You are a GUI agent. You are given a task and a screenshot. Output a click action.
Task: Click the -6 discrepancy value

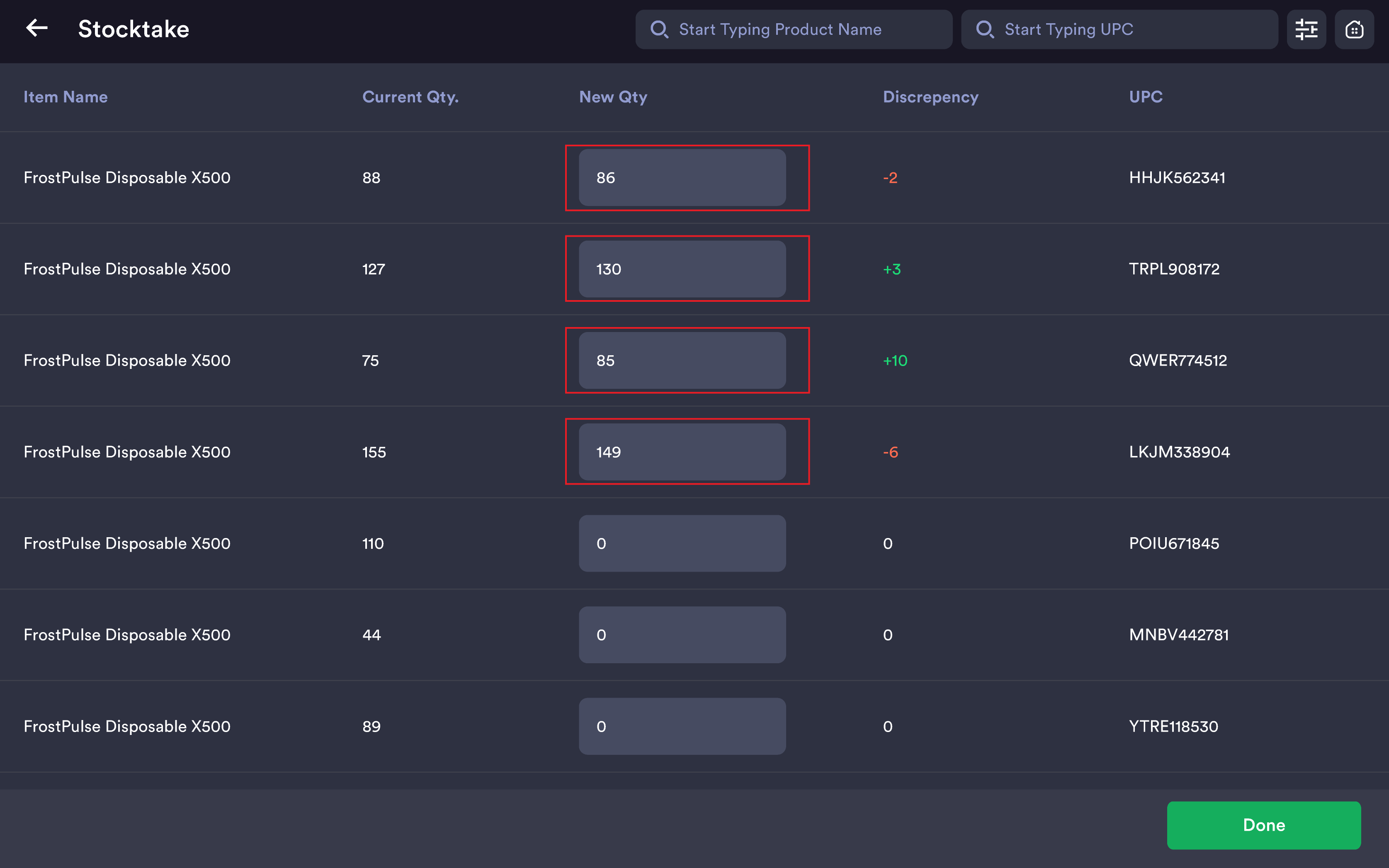point(891,452)
